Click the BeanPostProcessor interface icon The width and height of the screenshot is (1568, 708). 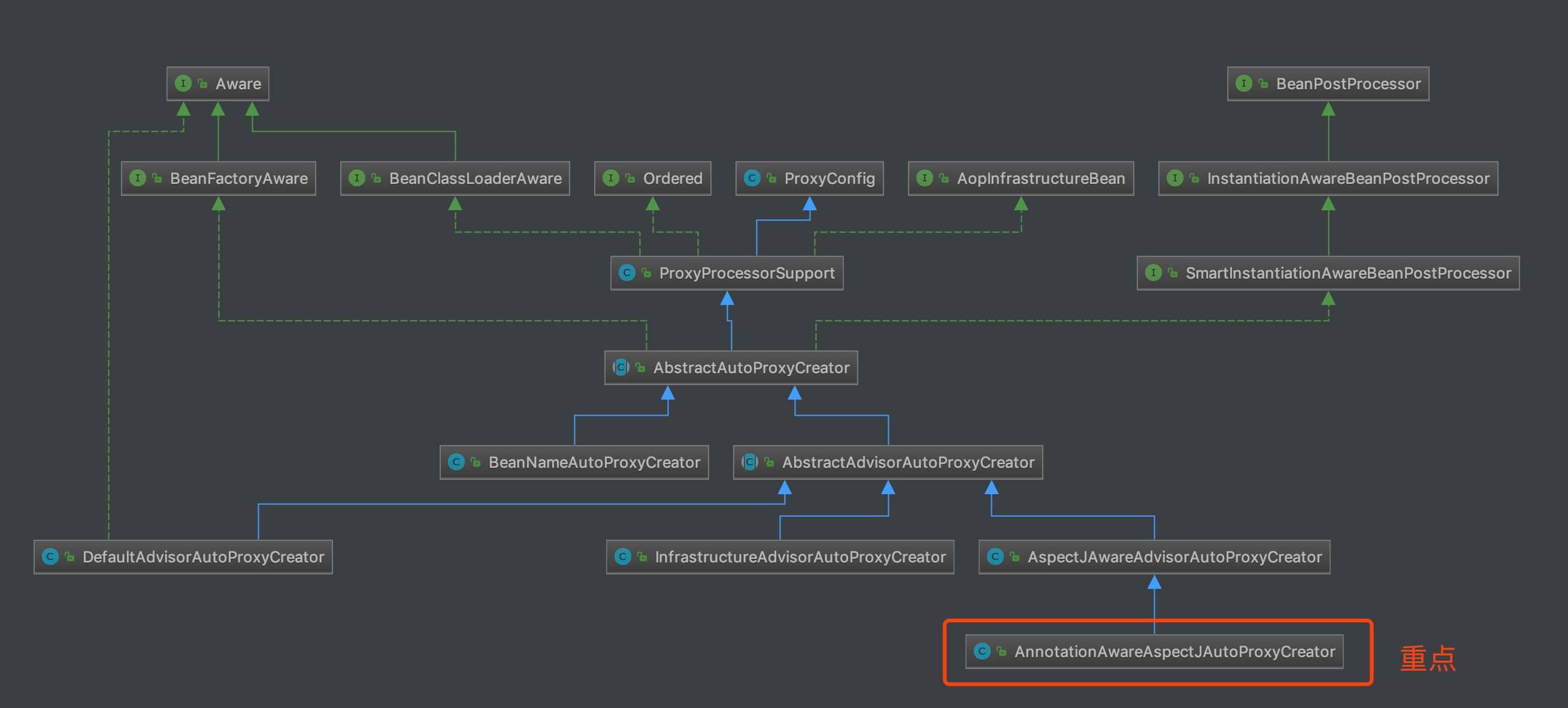pyautogui.click(x=1243, y=83)
